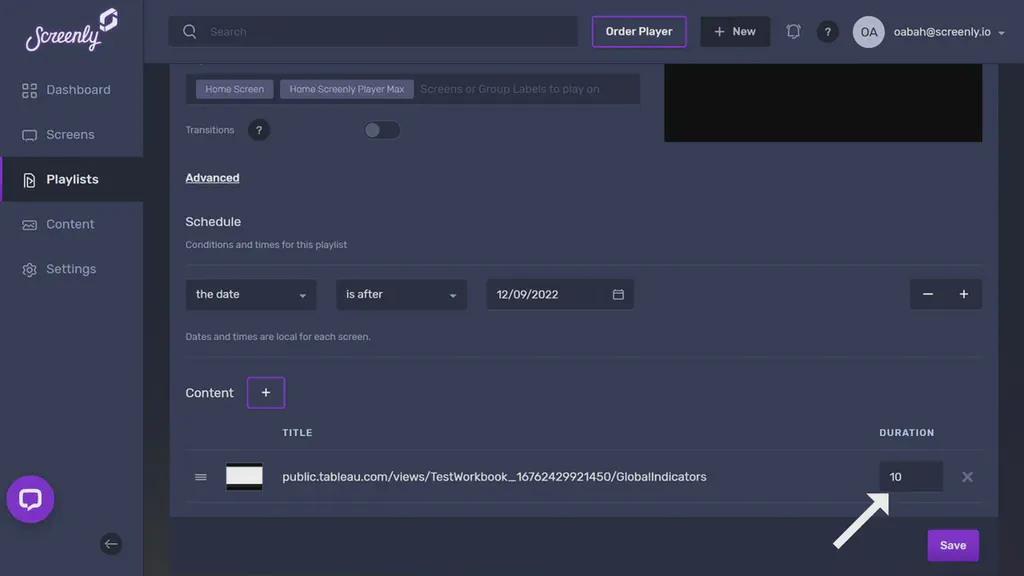The image size is (1024, 576).
Task: Open the "the date" condition dropdown
Action: point(251,295)
